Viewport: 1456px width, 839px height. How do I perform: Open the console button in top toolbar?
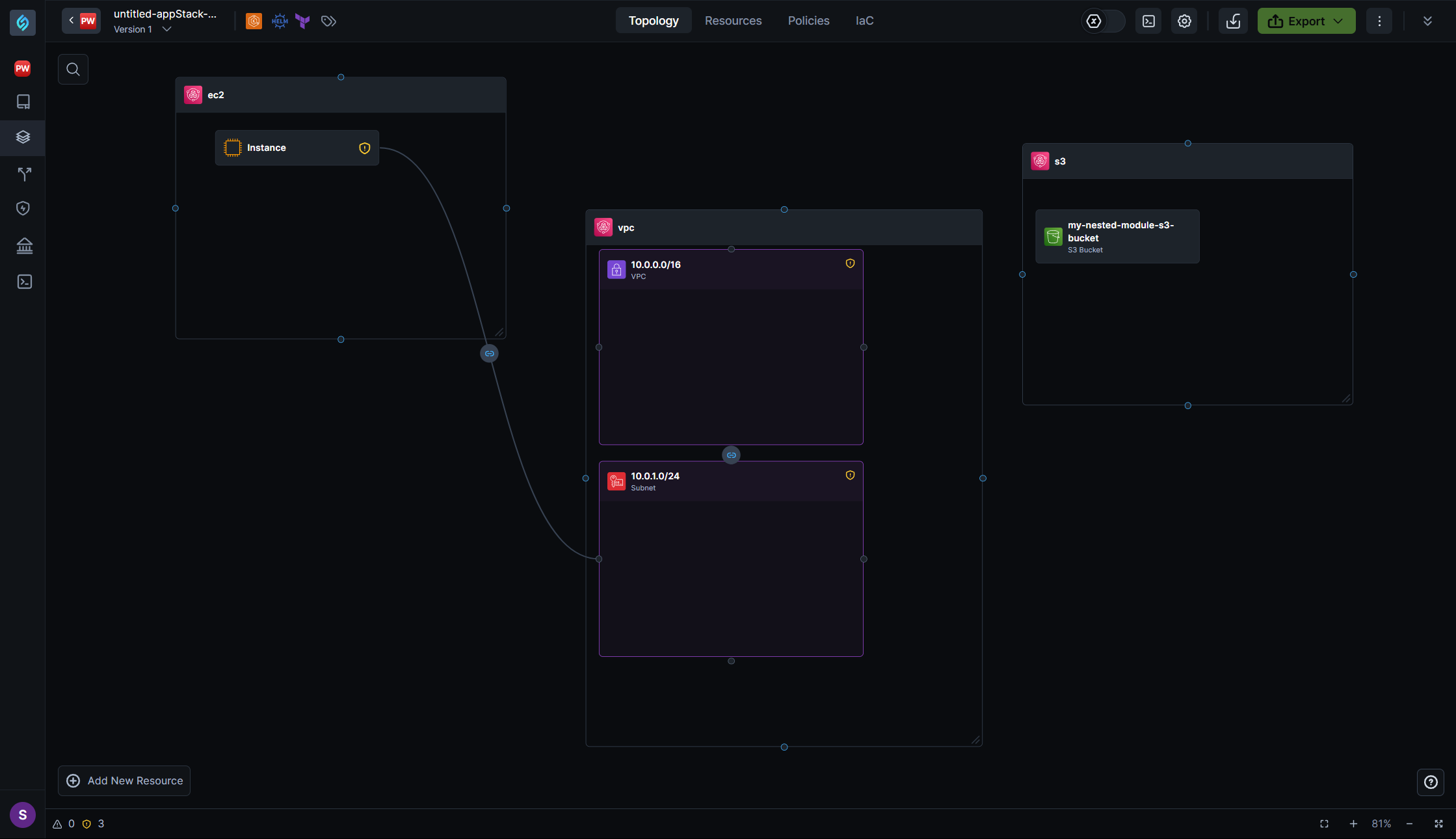pos(1149,21)
